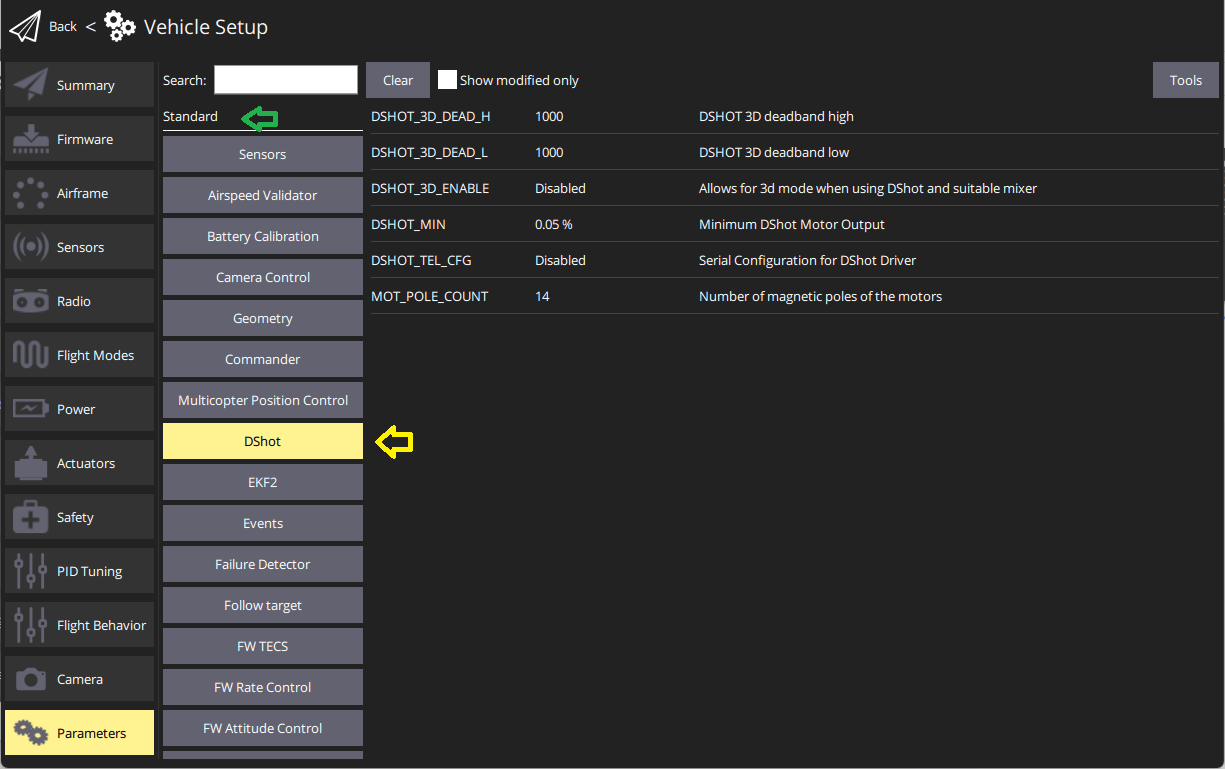
Task: Click the Power battery setup icon
Action: 30,408
